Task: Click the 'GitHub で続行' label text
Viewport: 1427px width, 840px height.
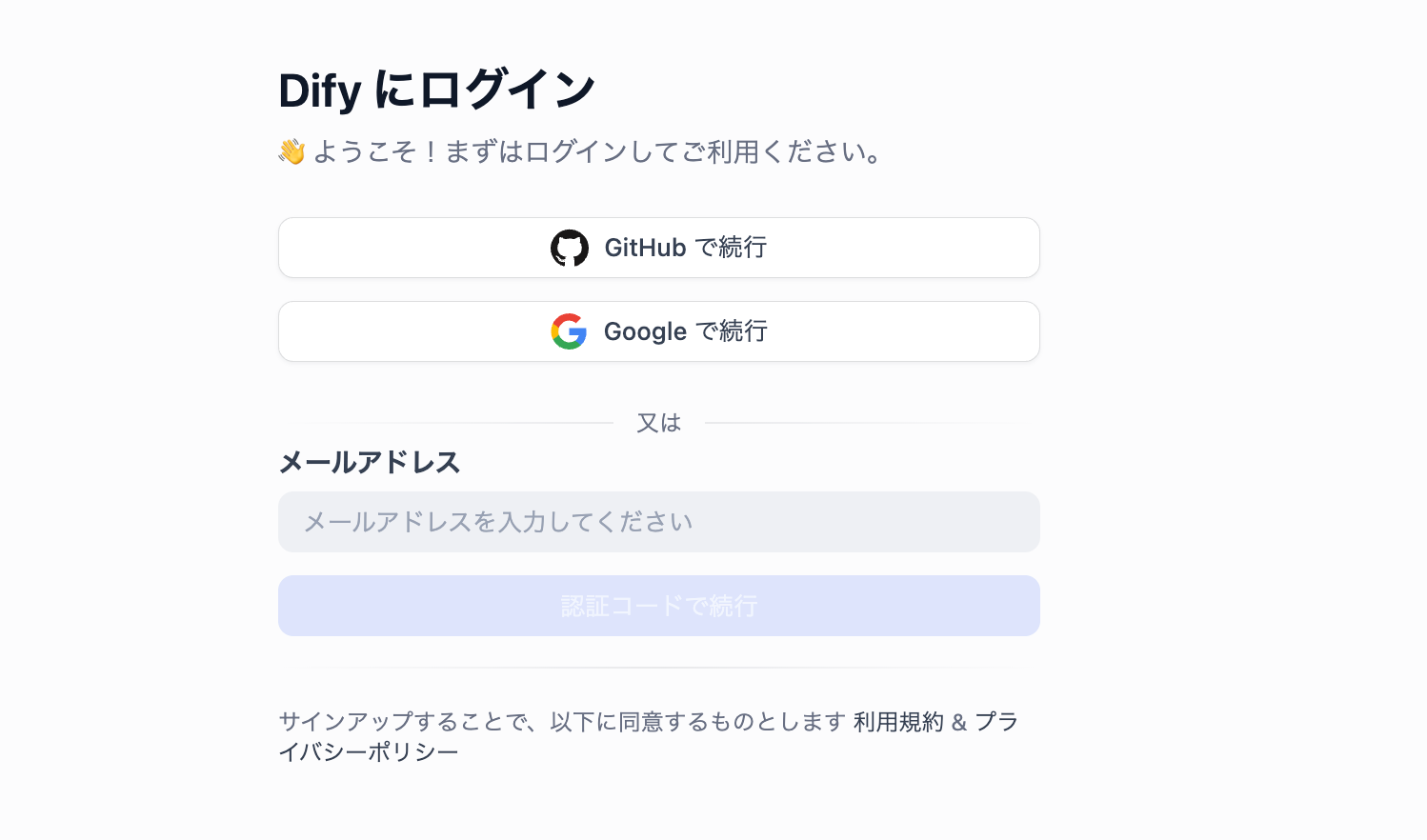Action: (686, 248)
